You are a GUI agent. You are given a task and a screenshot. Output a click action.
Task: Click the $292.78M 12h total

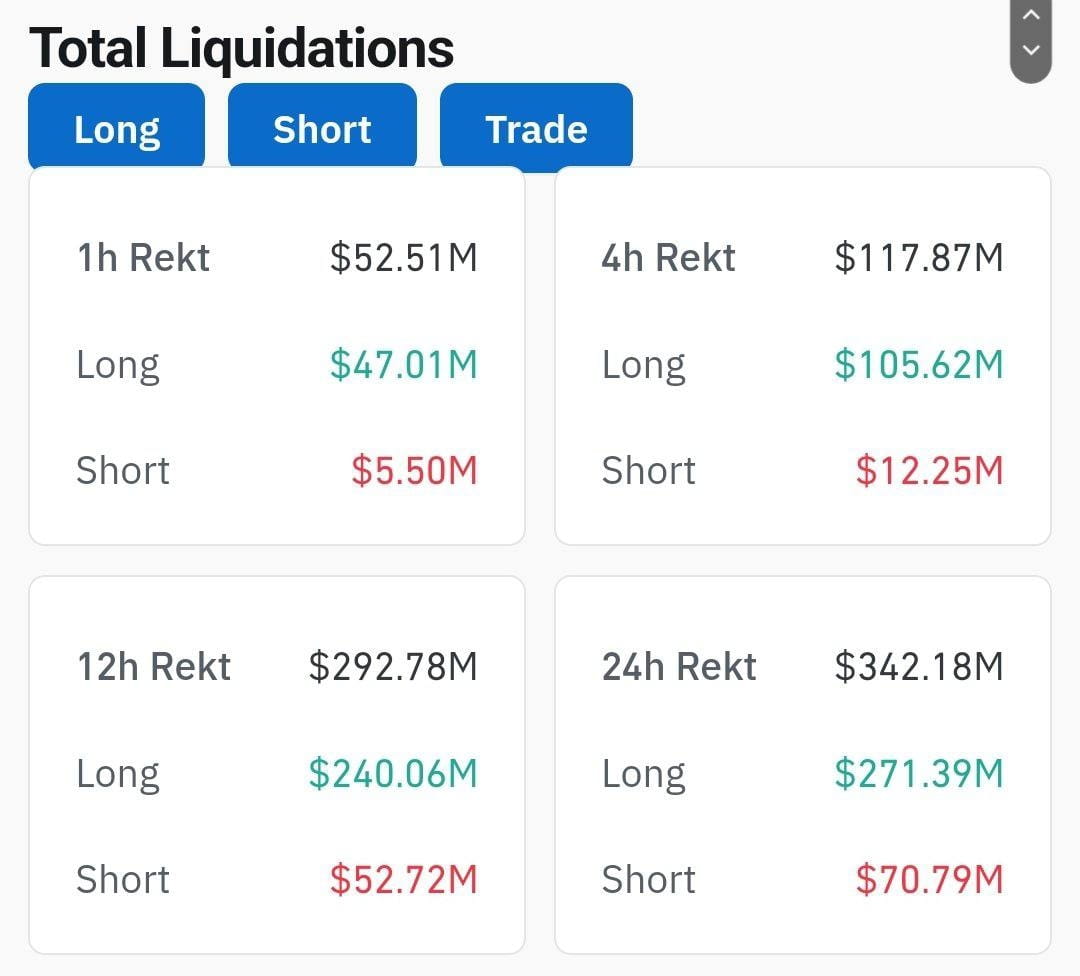(393, 667)
